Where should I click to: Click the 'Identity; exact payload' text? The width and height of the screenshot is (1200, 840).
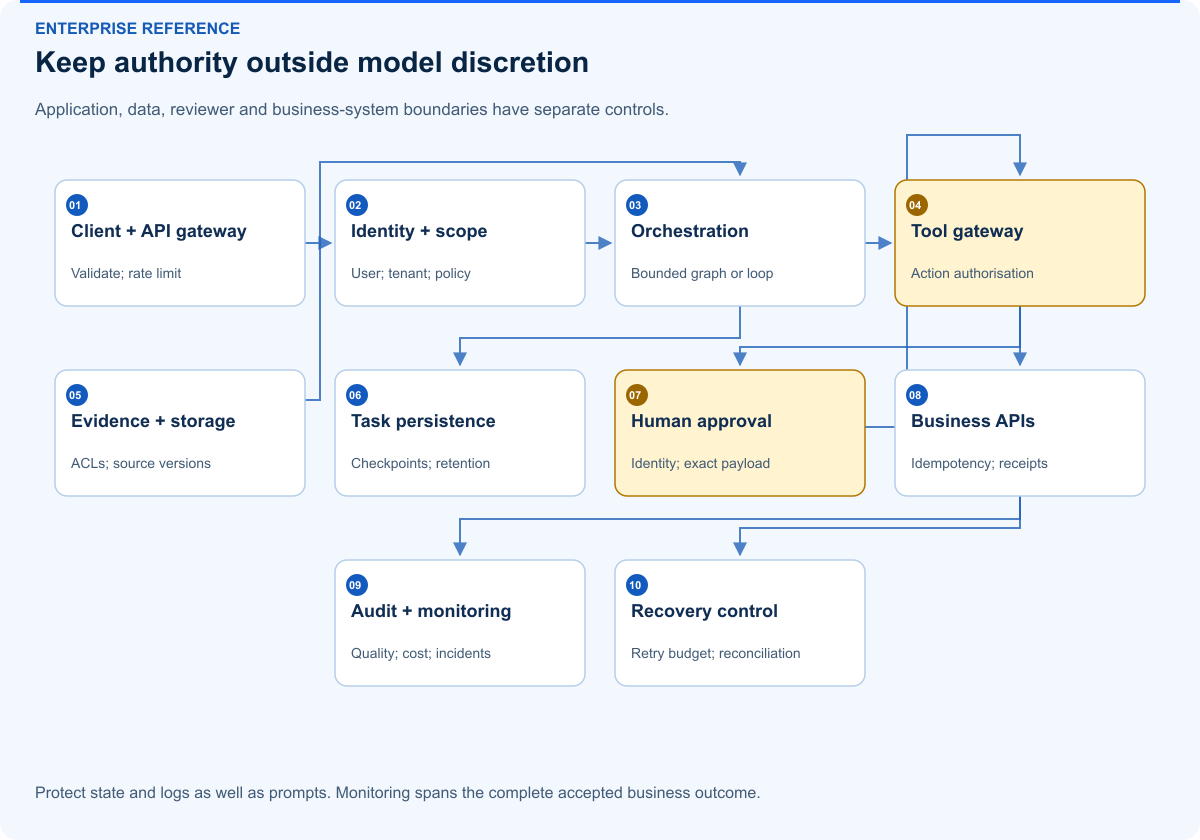click(x=700, y=463)
